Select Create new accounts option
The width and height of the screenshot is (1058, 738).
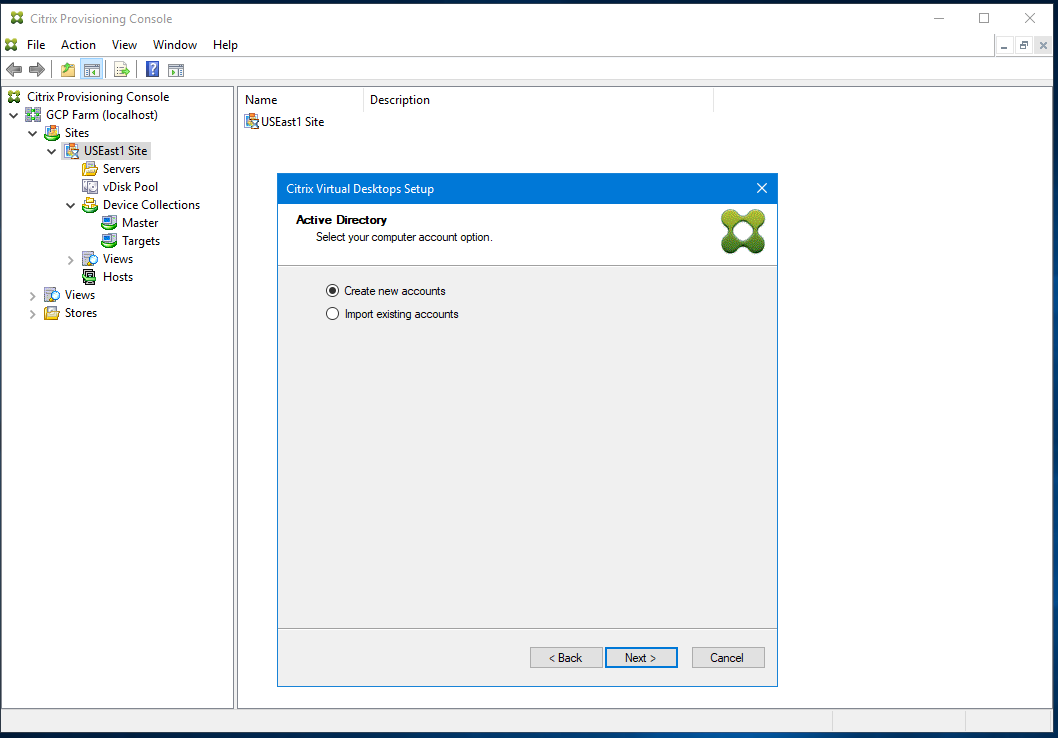click(x=332, y=291)
